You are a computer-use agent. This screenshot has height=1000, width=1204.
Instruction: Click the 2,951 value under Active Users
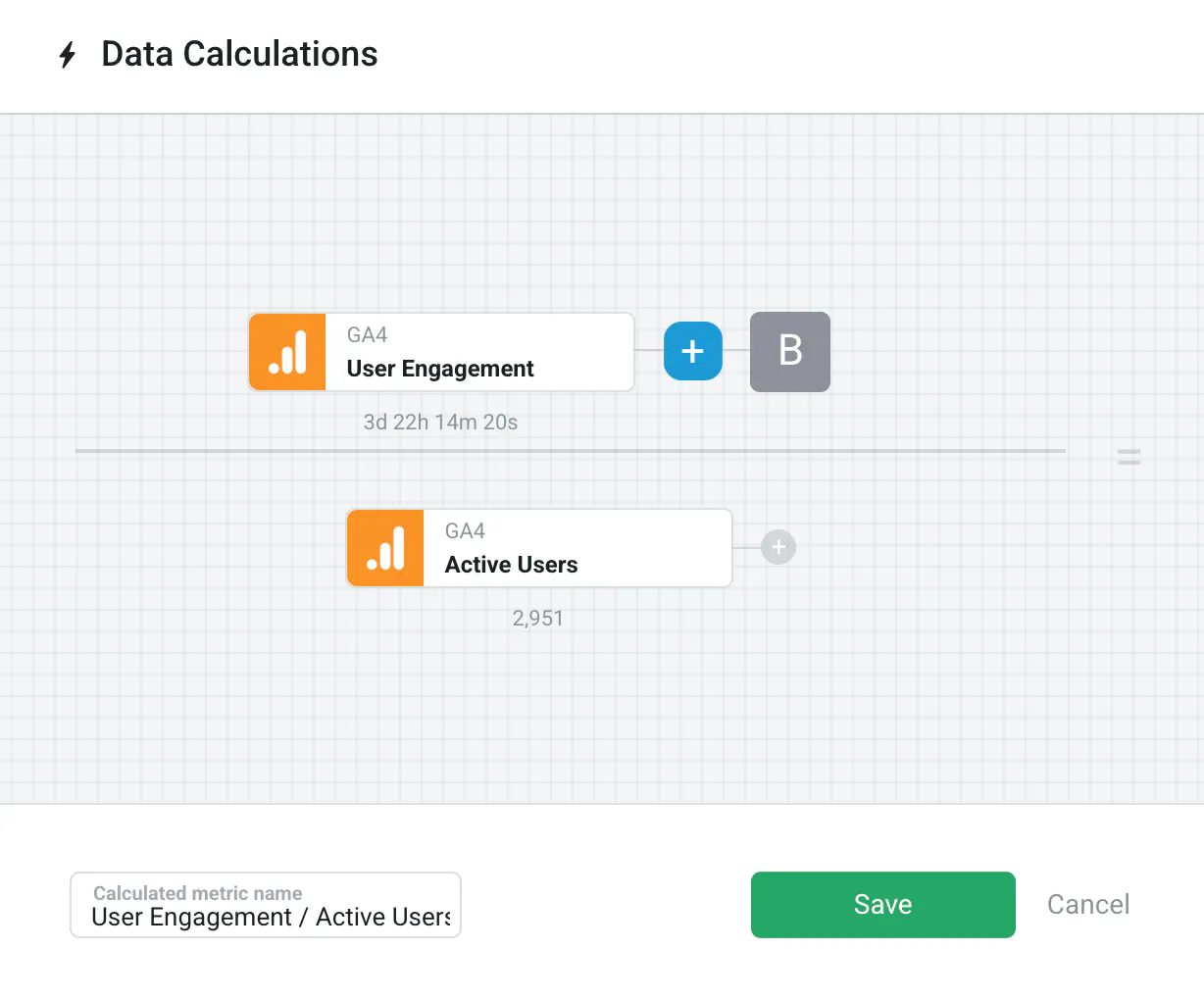click(538, 619)
